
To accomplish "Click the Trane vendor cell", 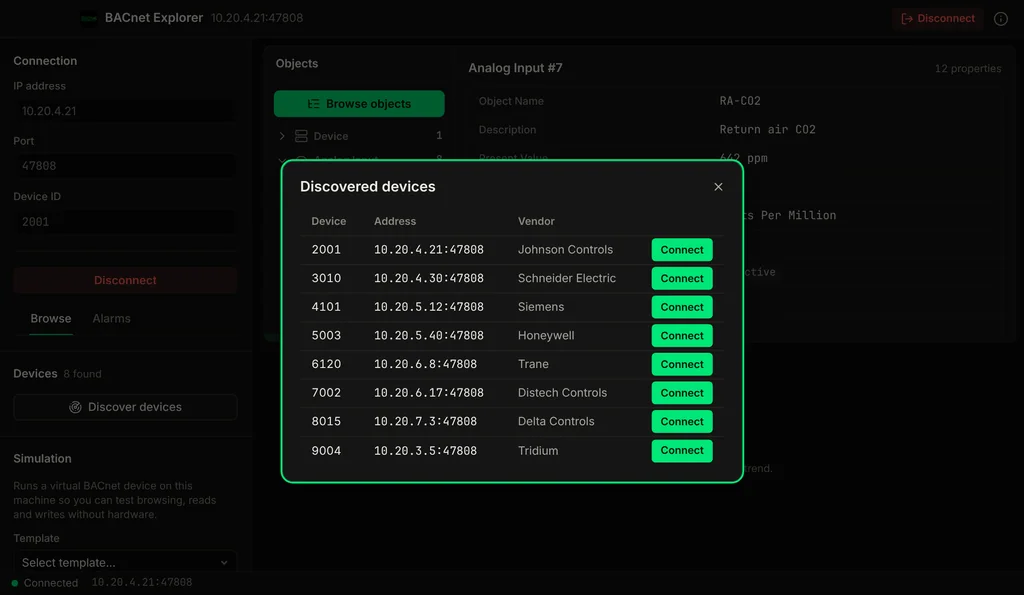I will (533, 364).
